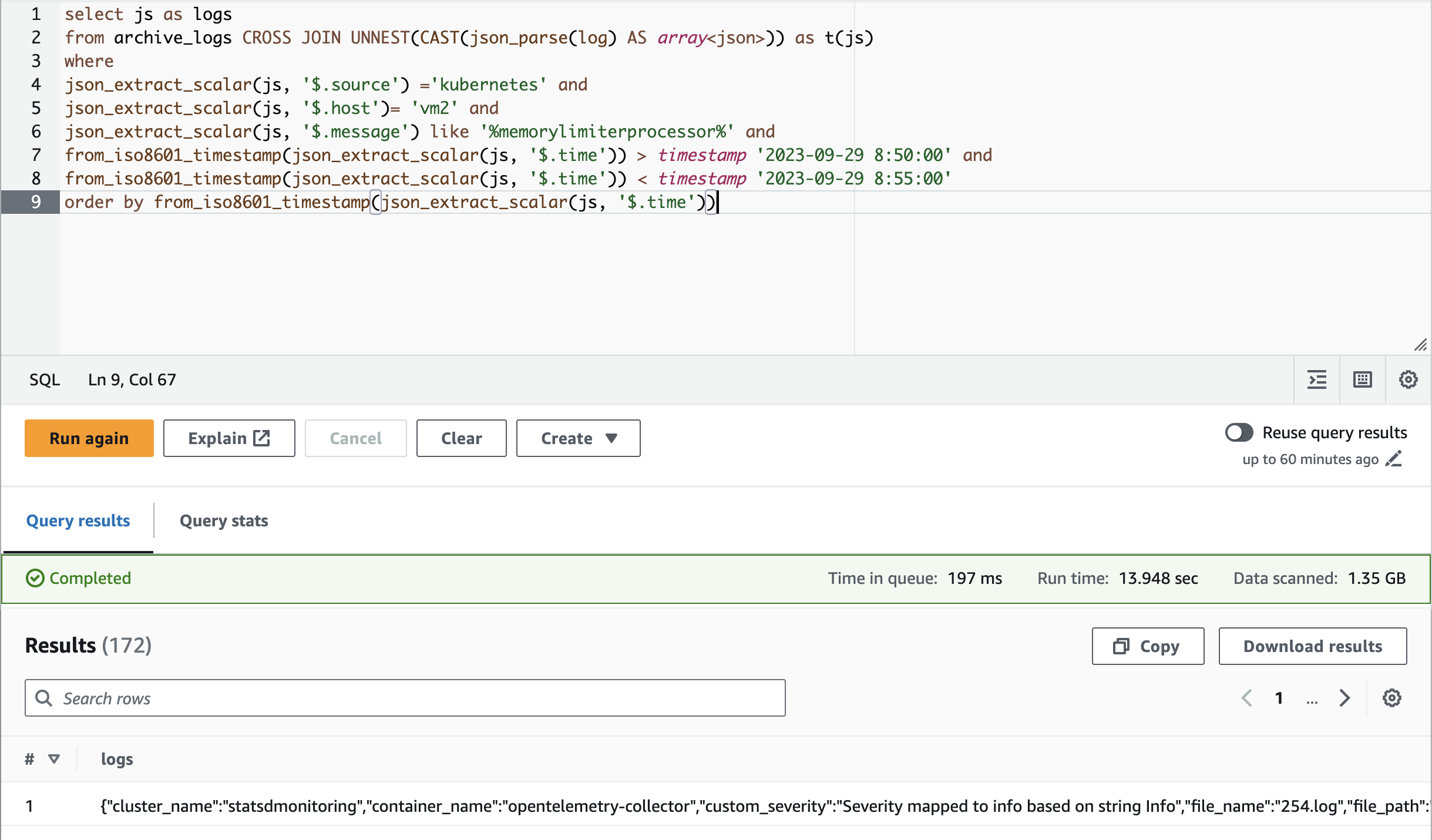
Task: Click the SQL language indicator
Action: 45,379
